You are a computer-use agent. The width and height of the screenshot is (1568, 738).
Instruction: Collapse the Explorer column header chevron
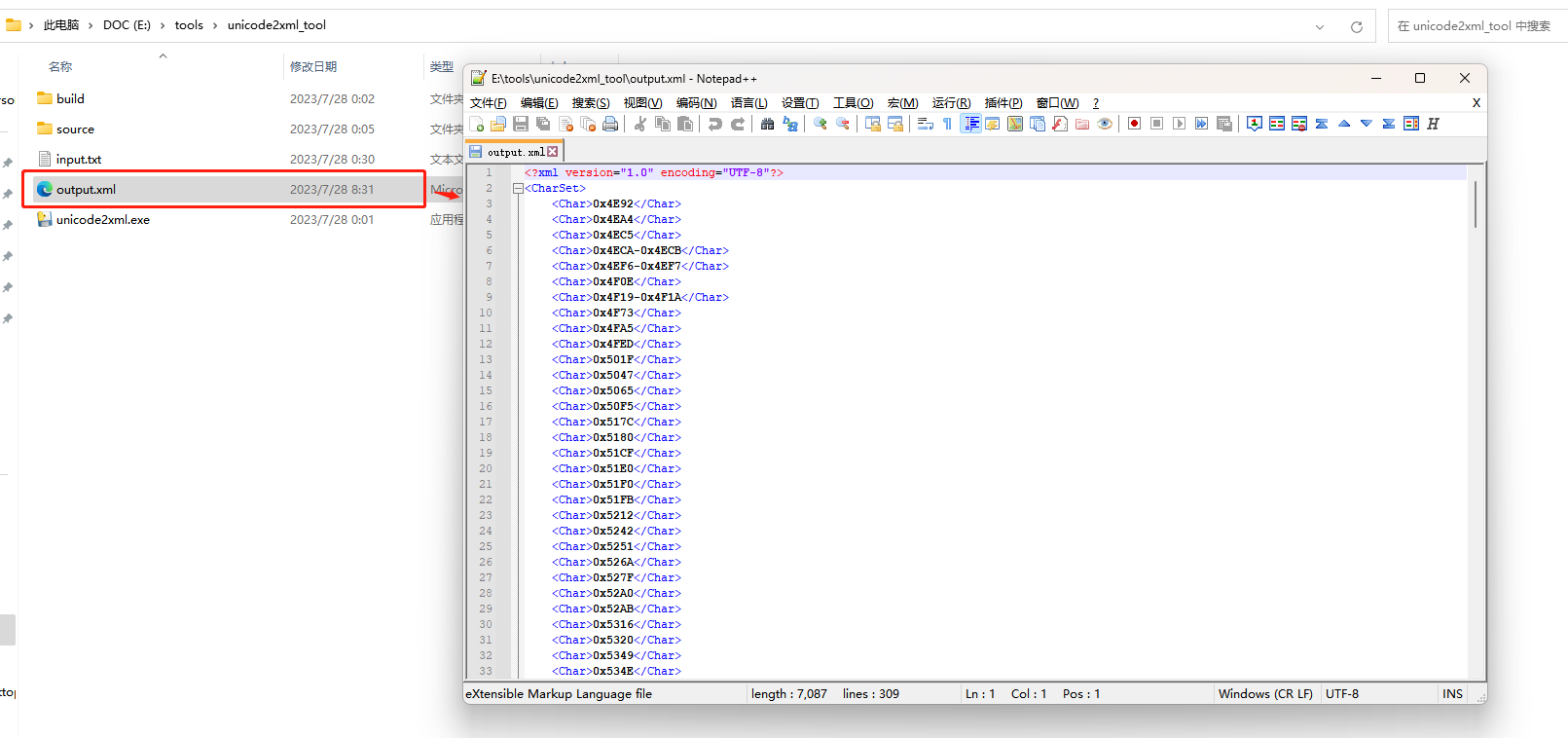click(x=163, y=55)
